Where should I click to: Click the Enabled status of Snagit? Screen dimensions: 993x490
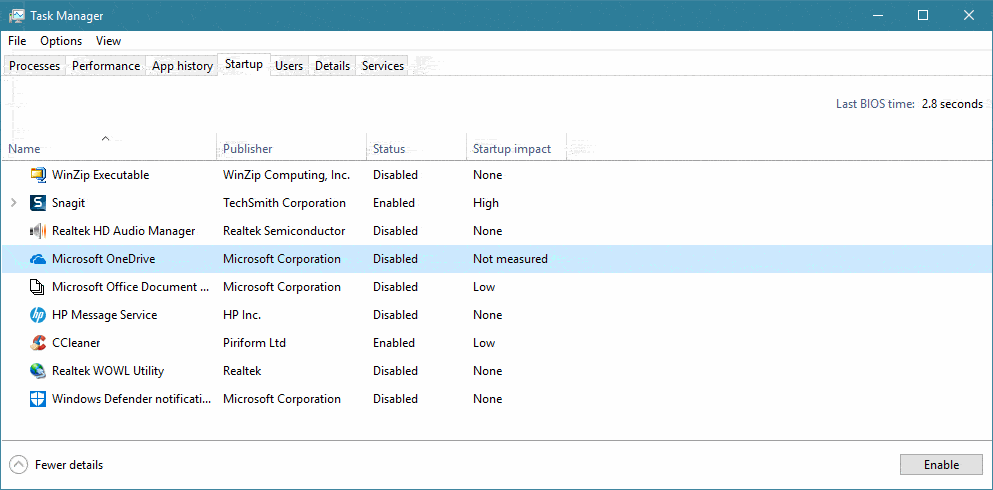(x=394, y=203)
